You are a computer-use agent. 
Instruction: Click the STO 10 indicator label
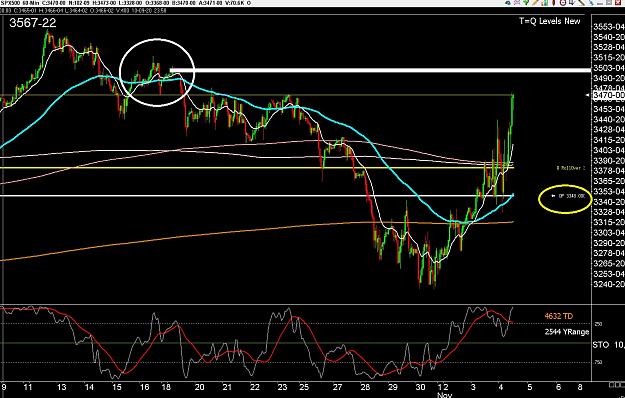(x=609, y=345)
